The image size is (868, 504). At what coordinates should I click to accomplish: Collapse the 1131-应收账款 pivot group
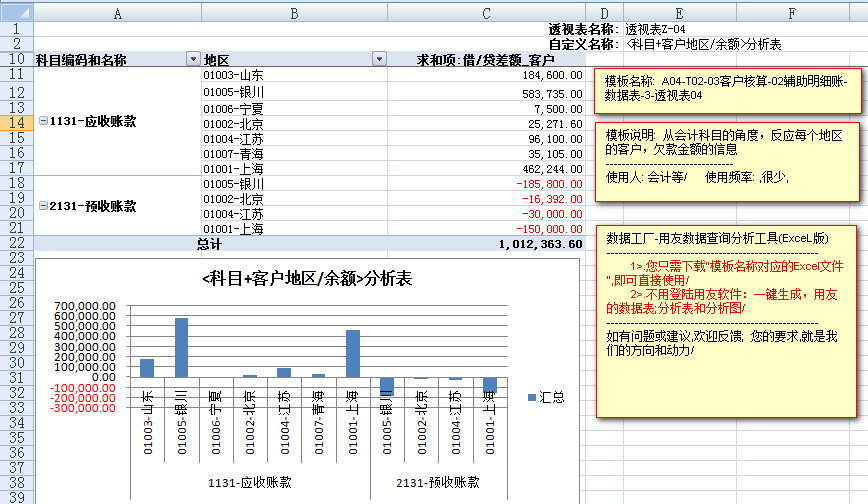pos(43,121)
